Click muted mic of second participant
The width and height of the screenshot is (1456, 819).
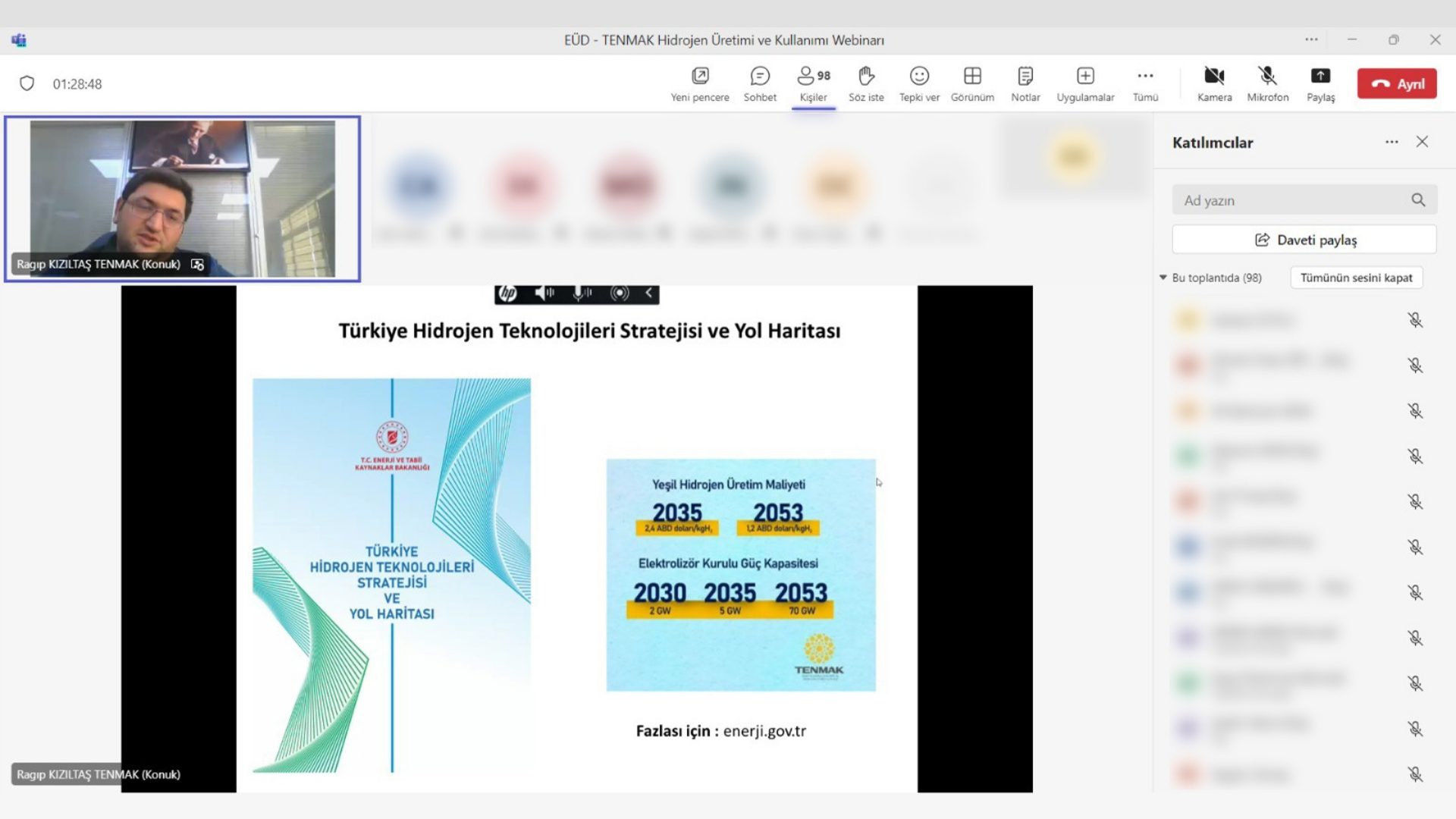click(1415, 366)
